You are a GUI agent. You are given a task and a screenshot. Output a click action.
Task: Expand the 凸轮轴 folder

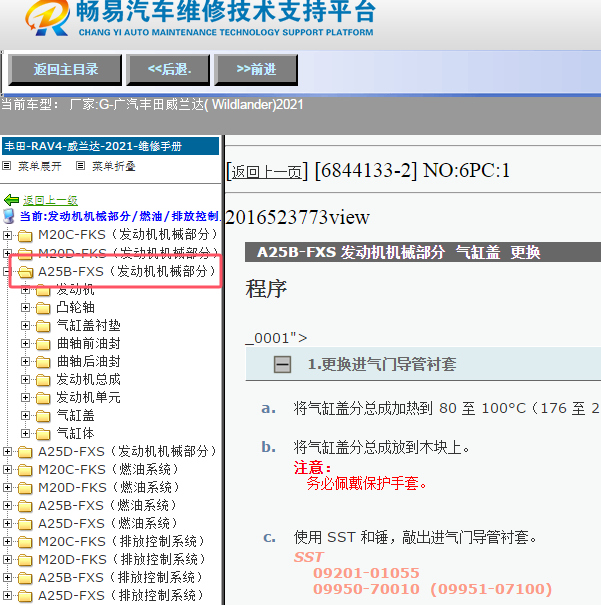(x=25, y=308)
